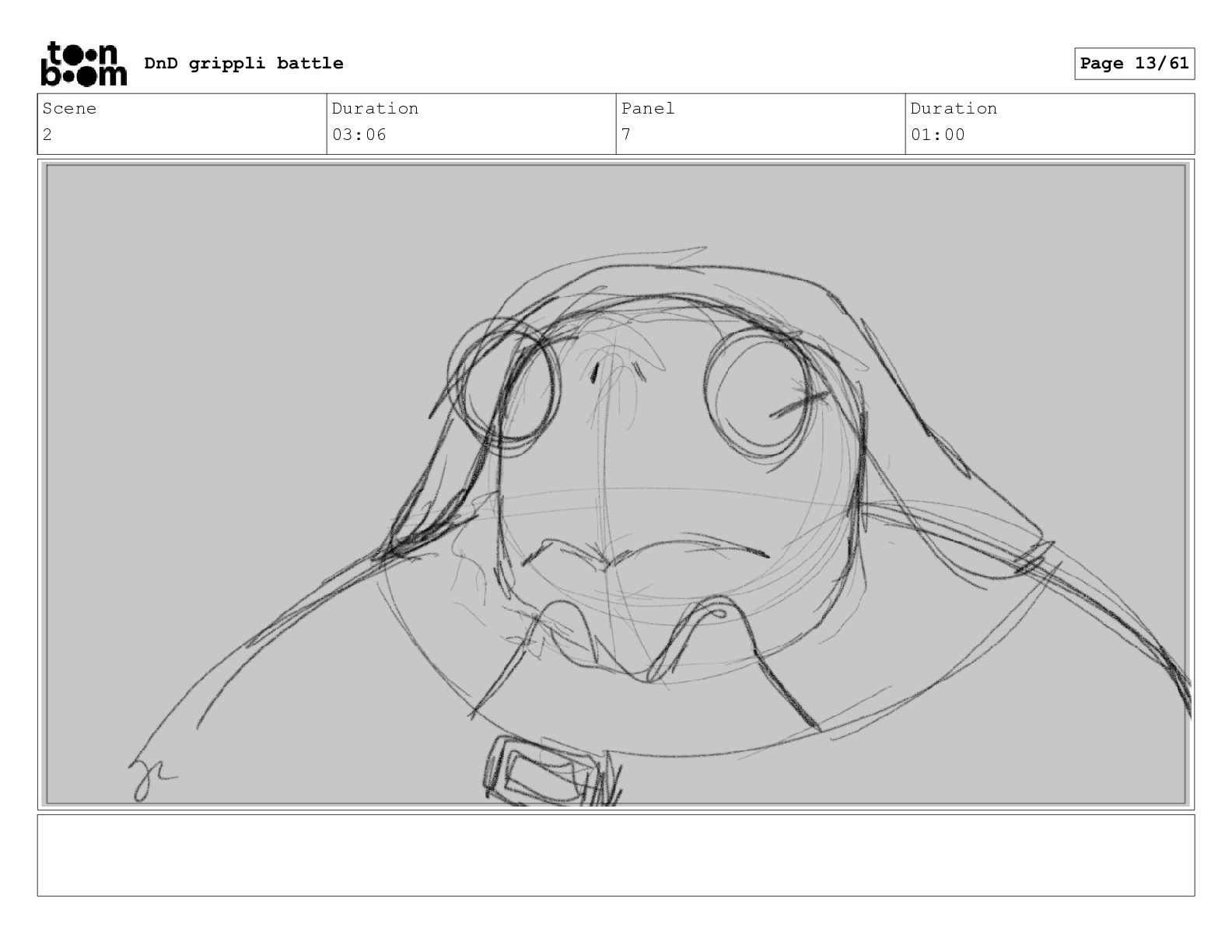Click the empty notes box below the panel
1232x952 pixels.
click(x=616, y=855)
